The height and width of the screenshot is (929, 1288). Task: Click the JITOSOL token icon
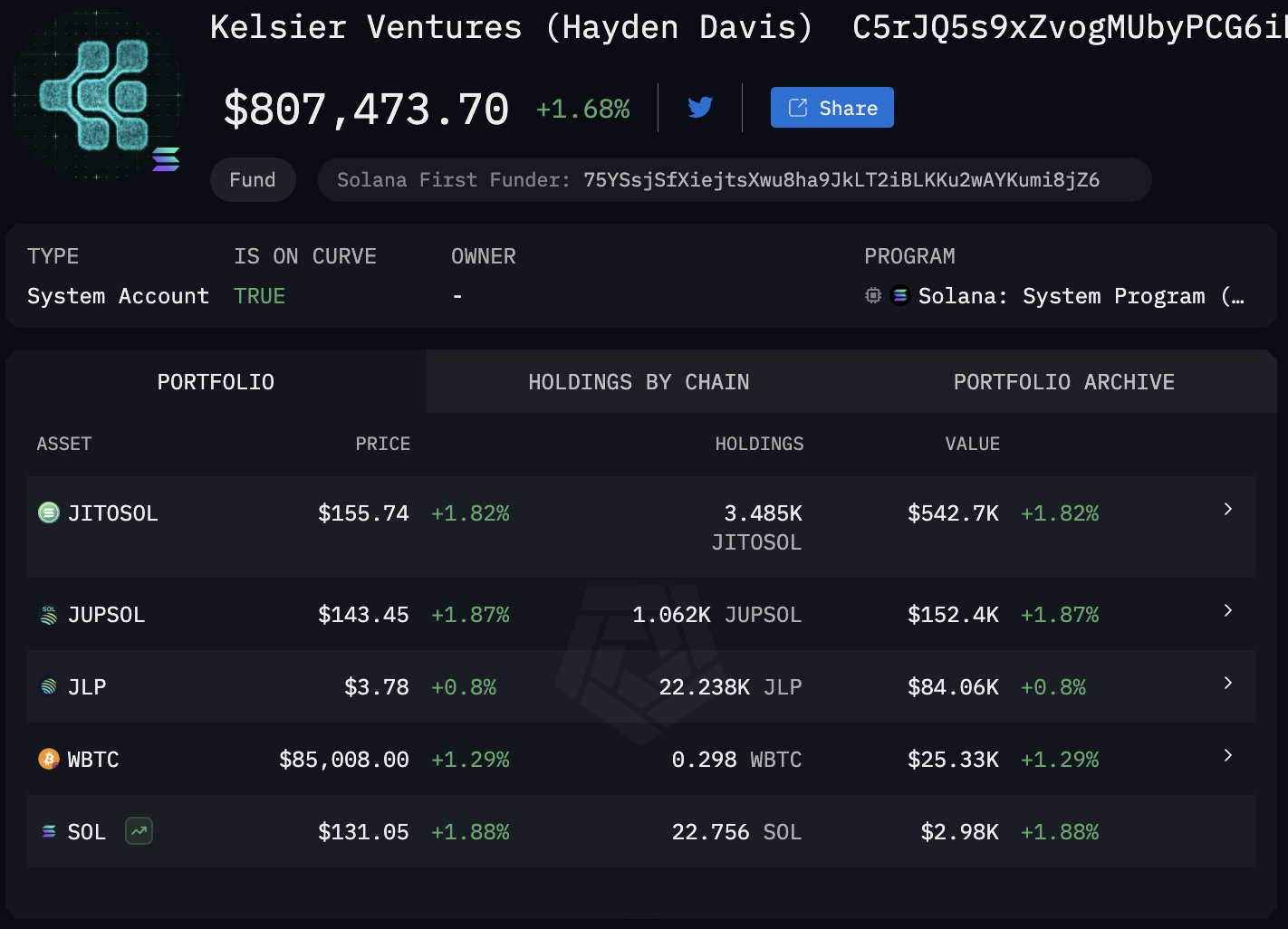point(49,512)
